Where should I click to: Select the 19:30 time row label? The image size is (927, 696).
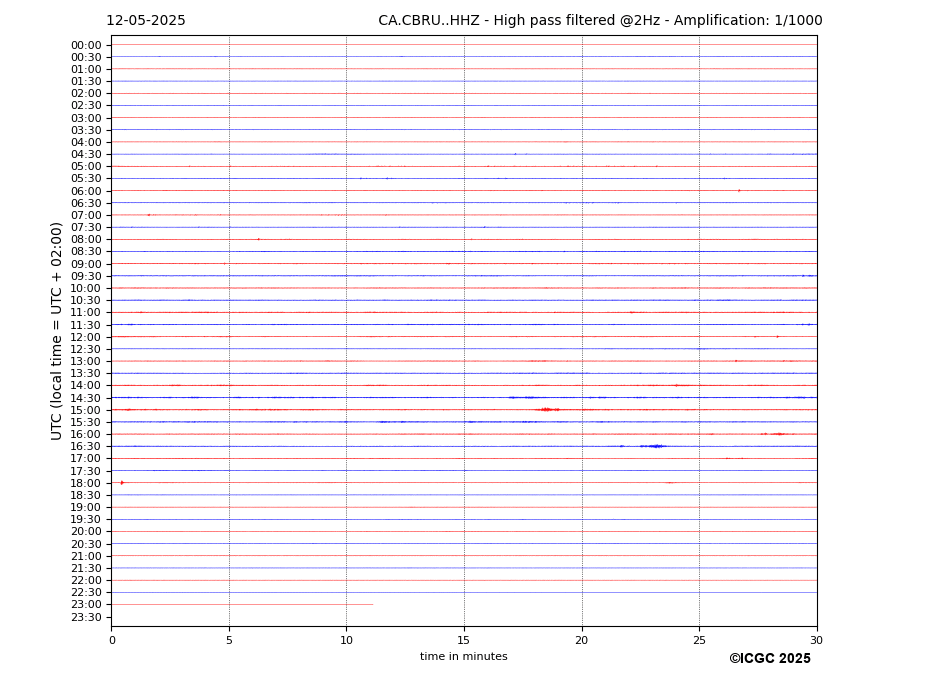[86, 520]
